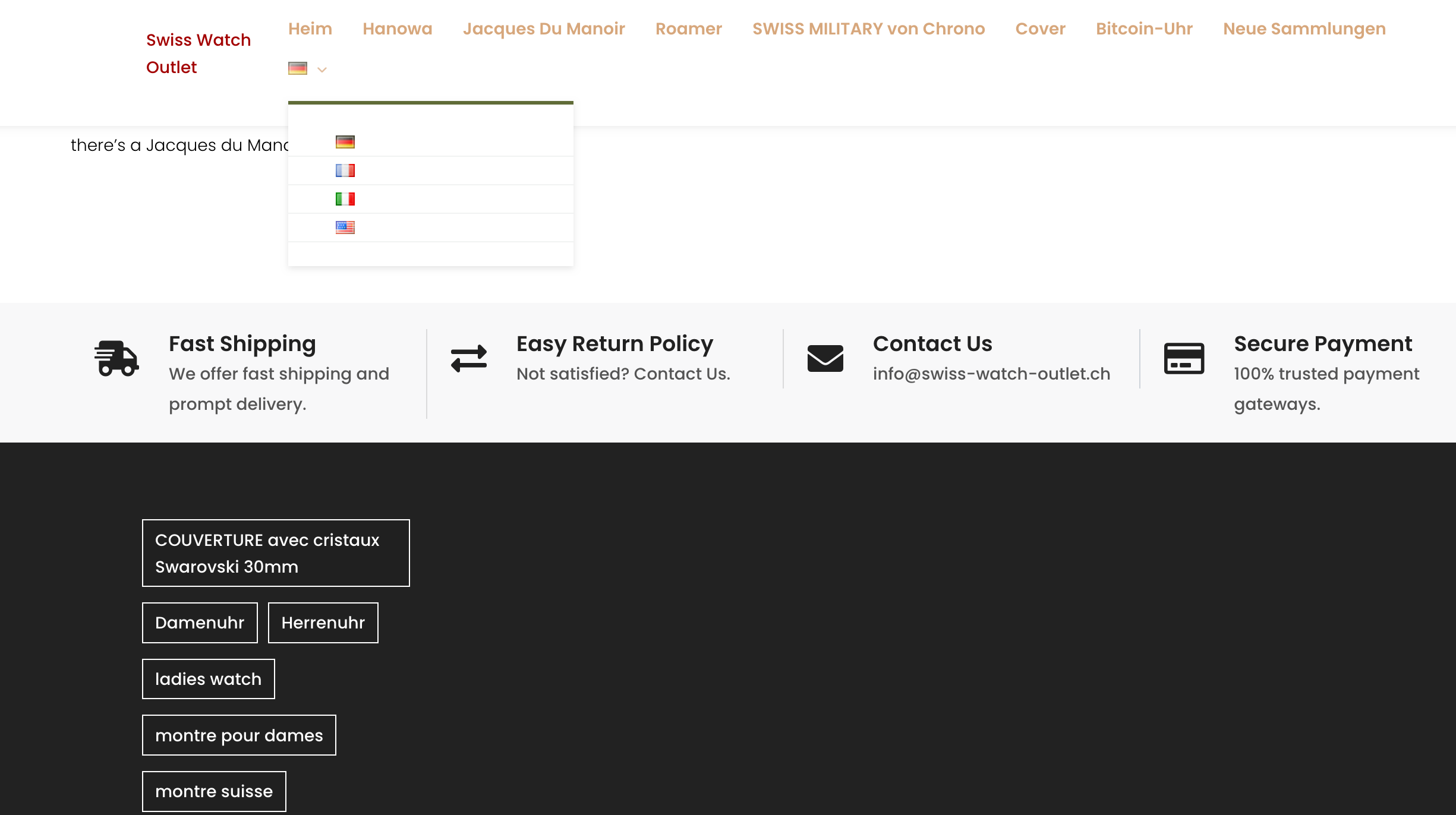Open the Neue Sammlungen menu item

(1304, 29)
